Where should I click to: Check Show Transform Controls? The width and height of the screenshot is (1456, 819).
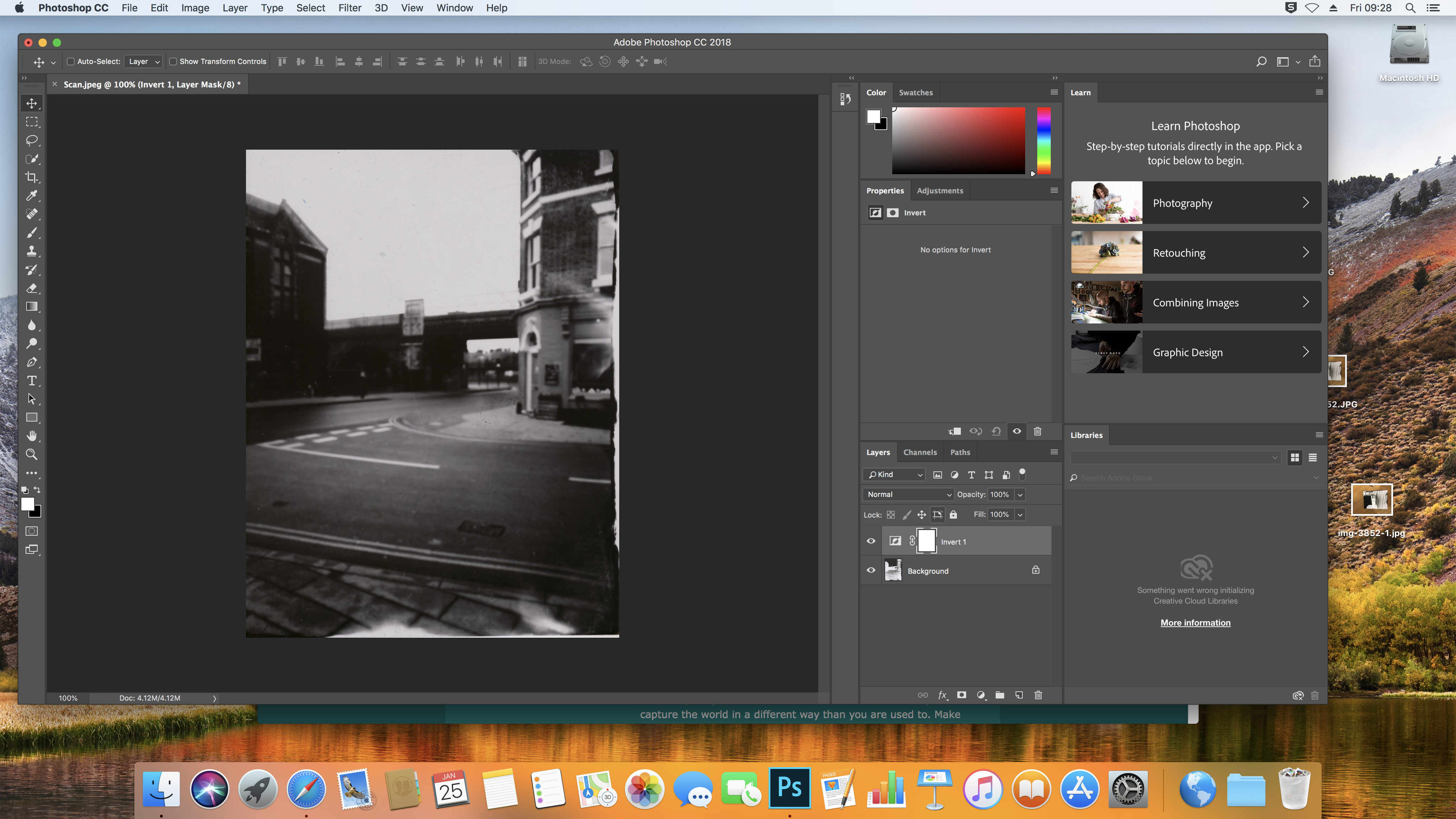[173, 61]
